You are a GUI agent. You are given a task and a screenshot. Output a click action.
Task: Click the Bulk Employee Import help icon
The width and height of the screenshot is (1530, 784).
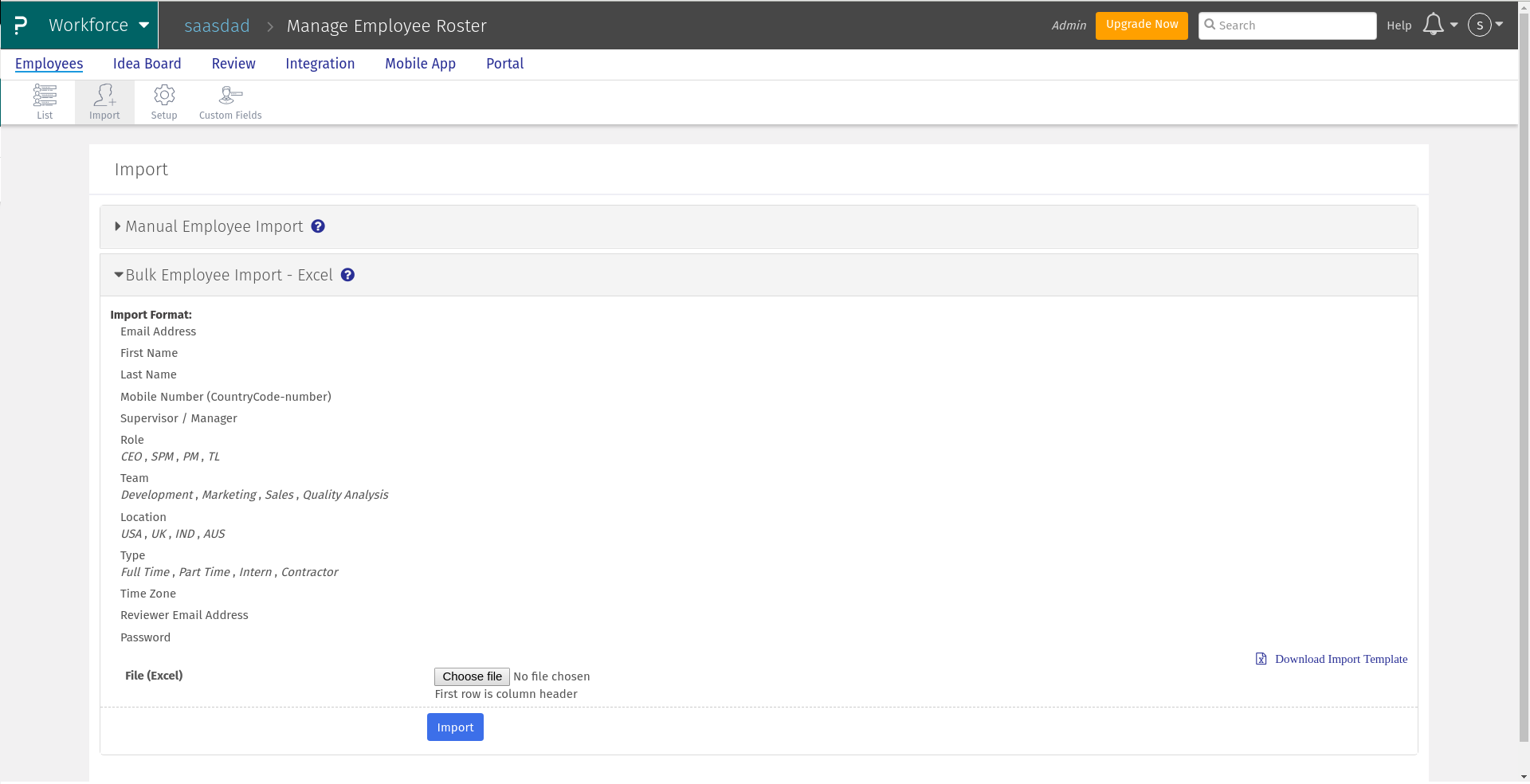(347, 275)
